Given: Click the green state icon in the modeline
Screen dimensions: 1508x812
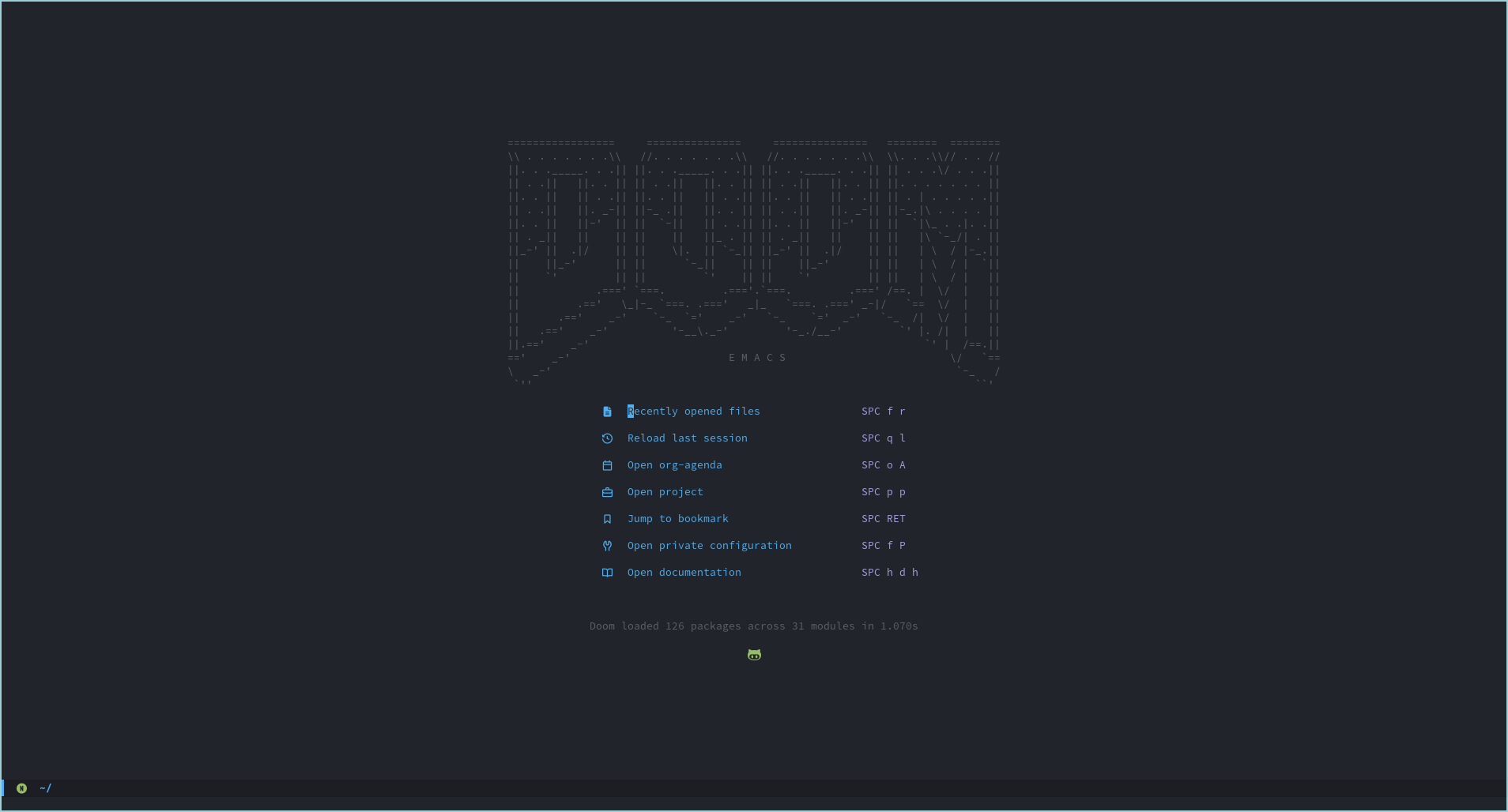Looking at the screenshot, I should 21,788.
